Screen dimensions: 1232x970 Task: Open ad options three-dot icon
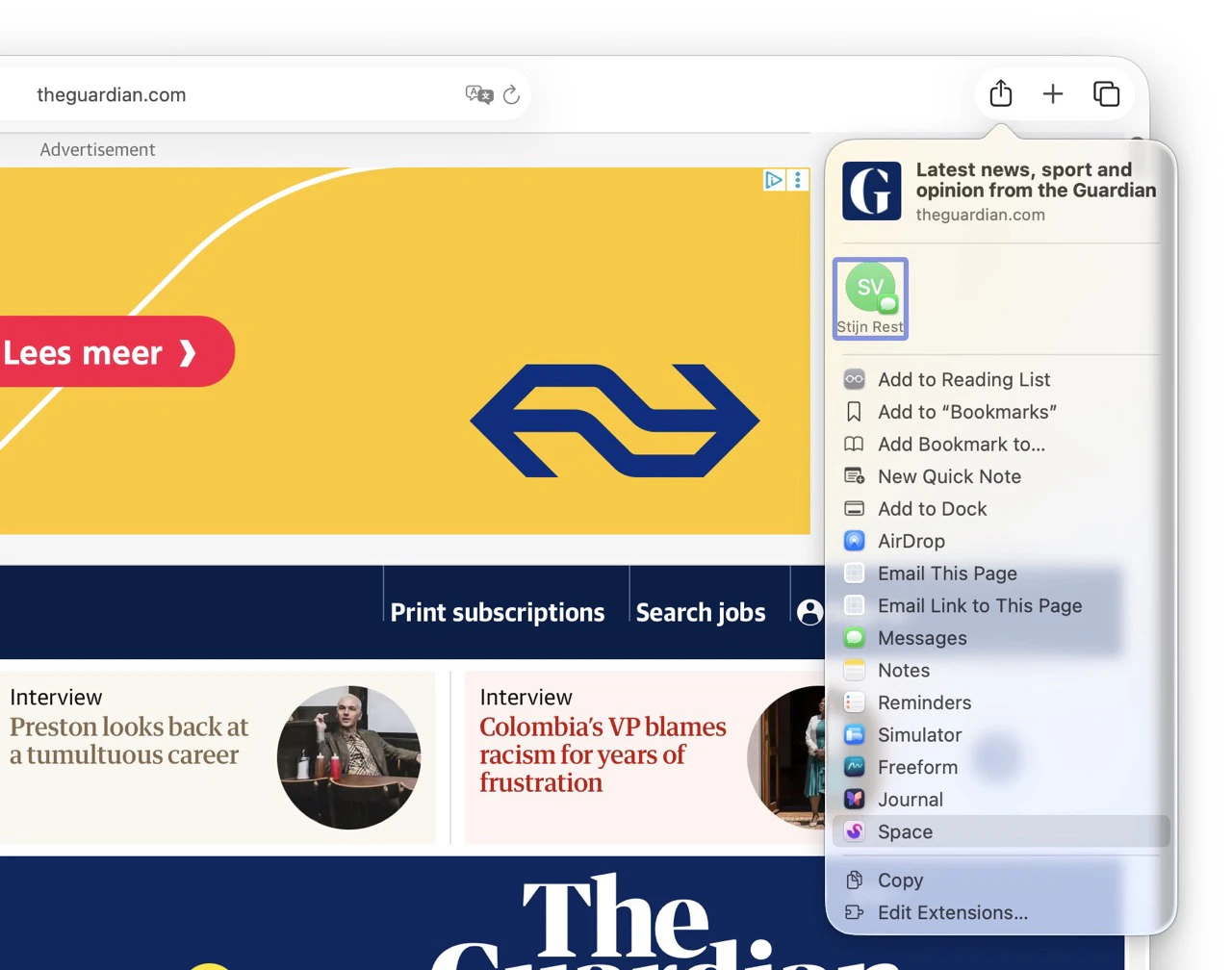coord(798,180)
